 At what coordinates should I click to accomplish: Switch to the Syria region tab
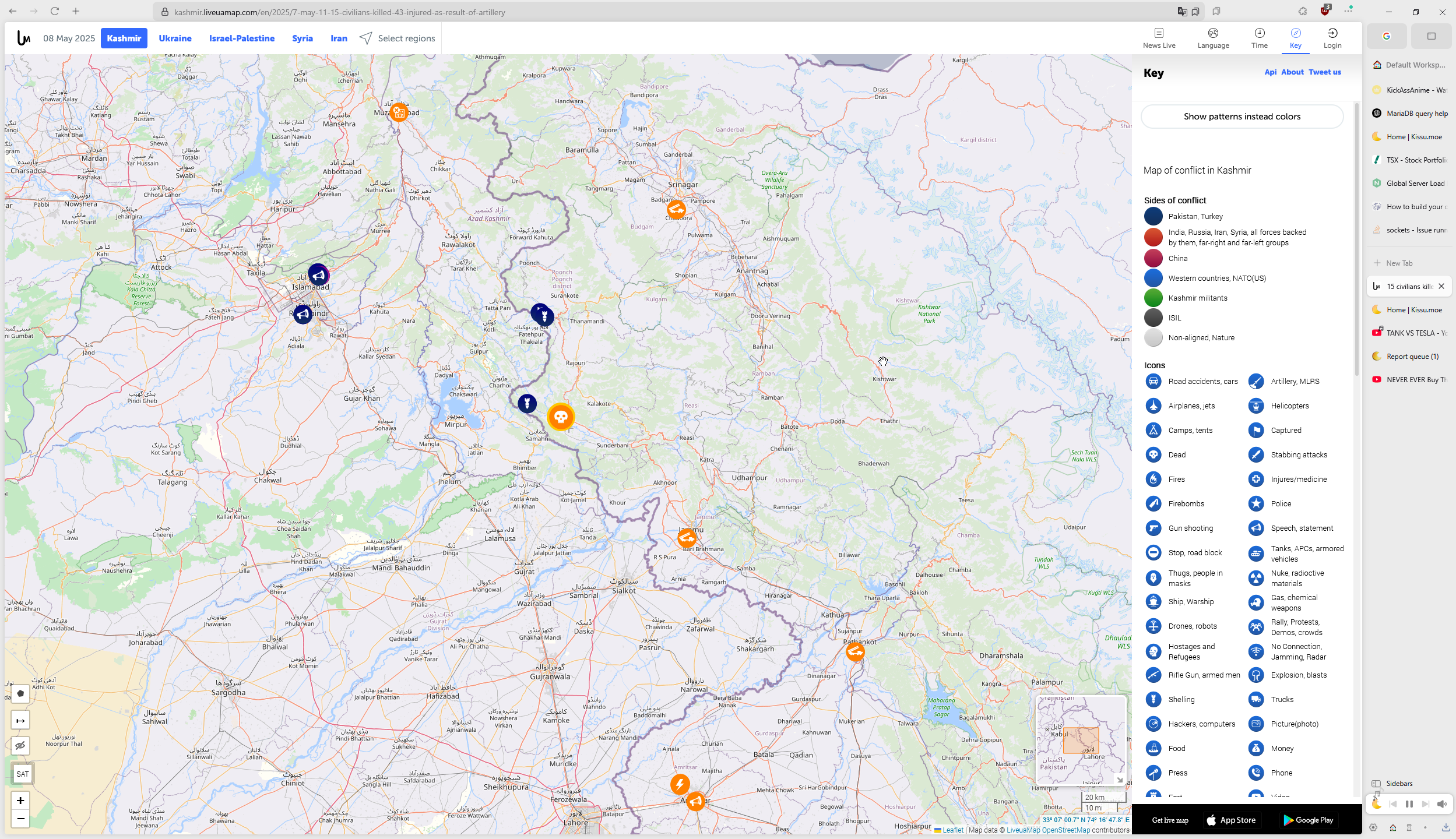pyautogui.click(x=303, y=38)
